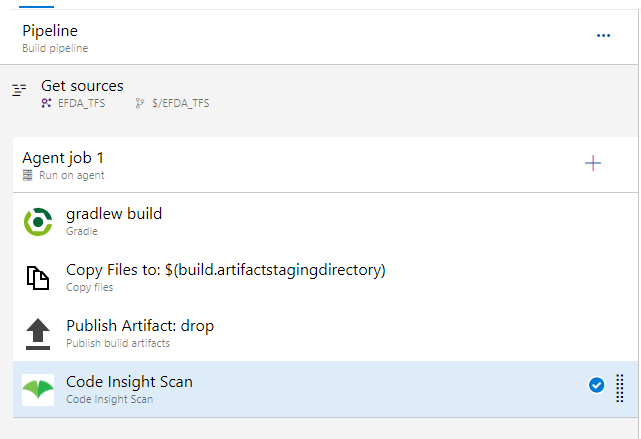Click the branch icon beside $/EFDA_TFS
The image size is (641, 439).
pos(140,103)
